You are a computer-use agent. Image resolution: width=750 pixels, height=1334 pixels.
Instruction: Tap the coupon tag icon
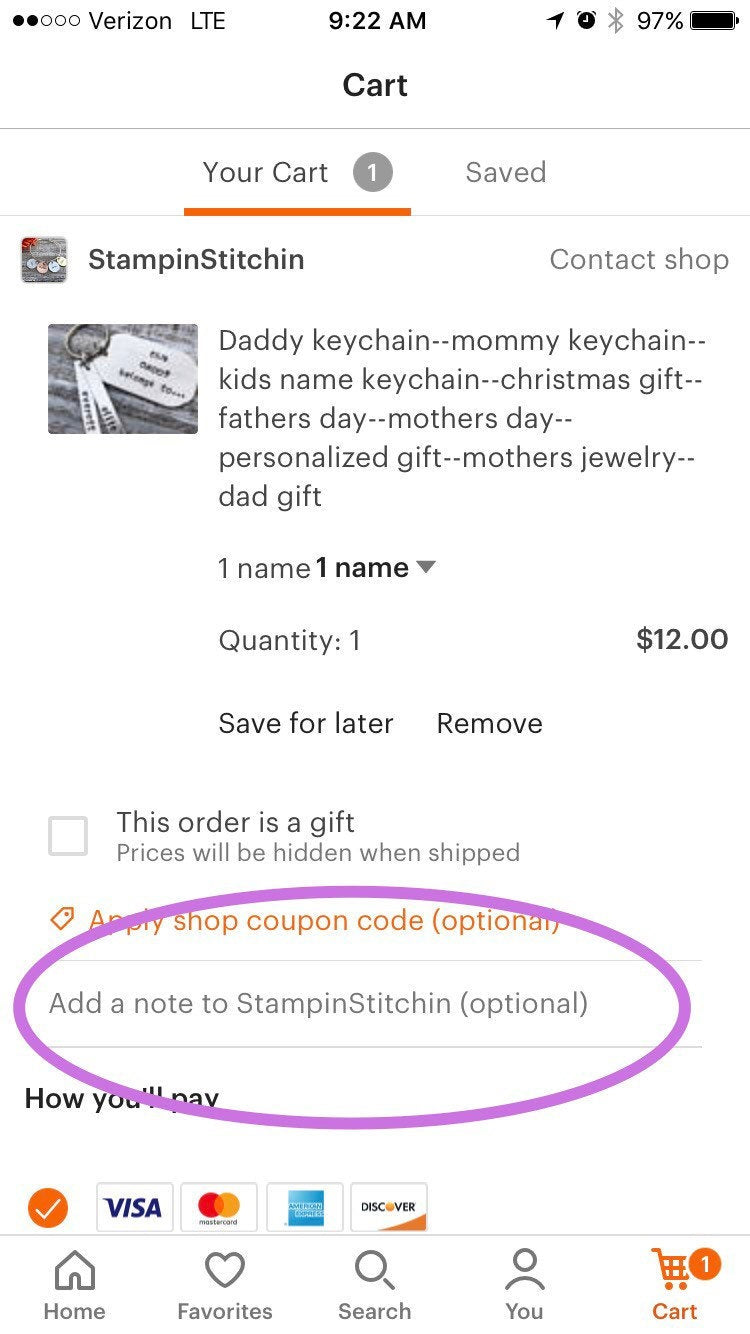[62, 919]
